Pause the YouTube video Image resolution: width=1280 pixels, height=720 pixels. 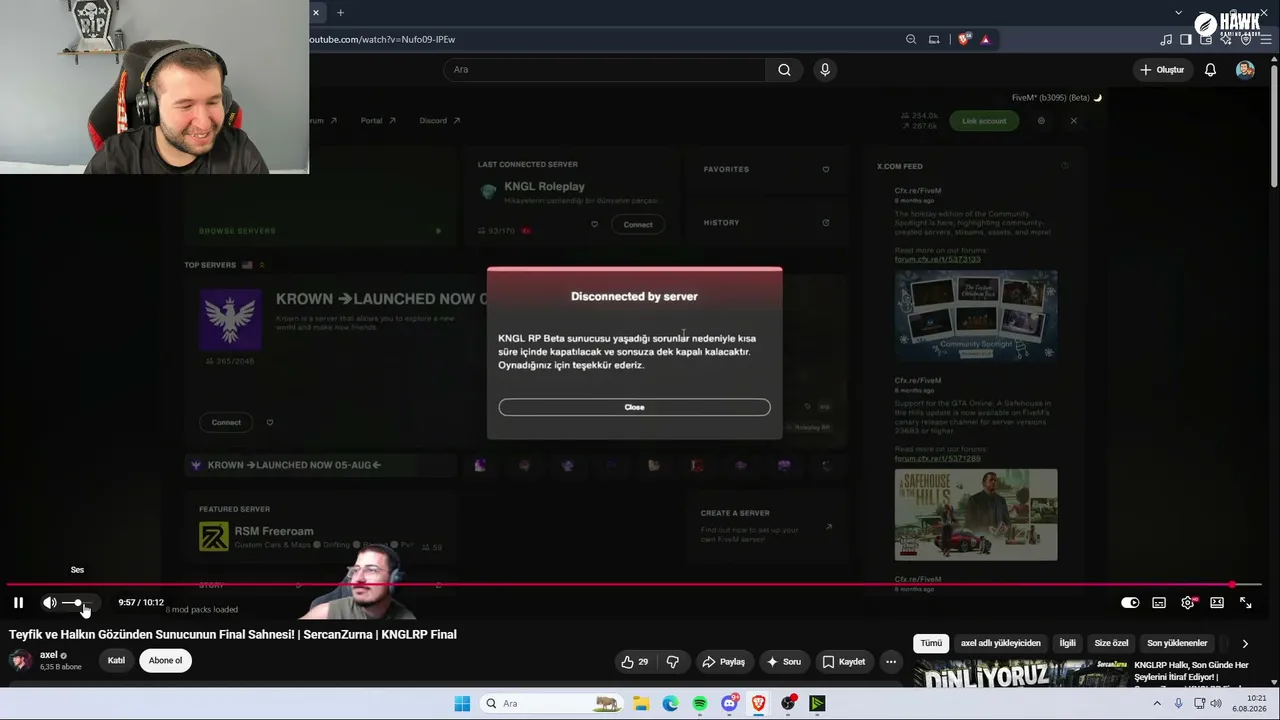pyautogui.click(x=18, y=603)
